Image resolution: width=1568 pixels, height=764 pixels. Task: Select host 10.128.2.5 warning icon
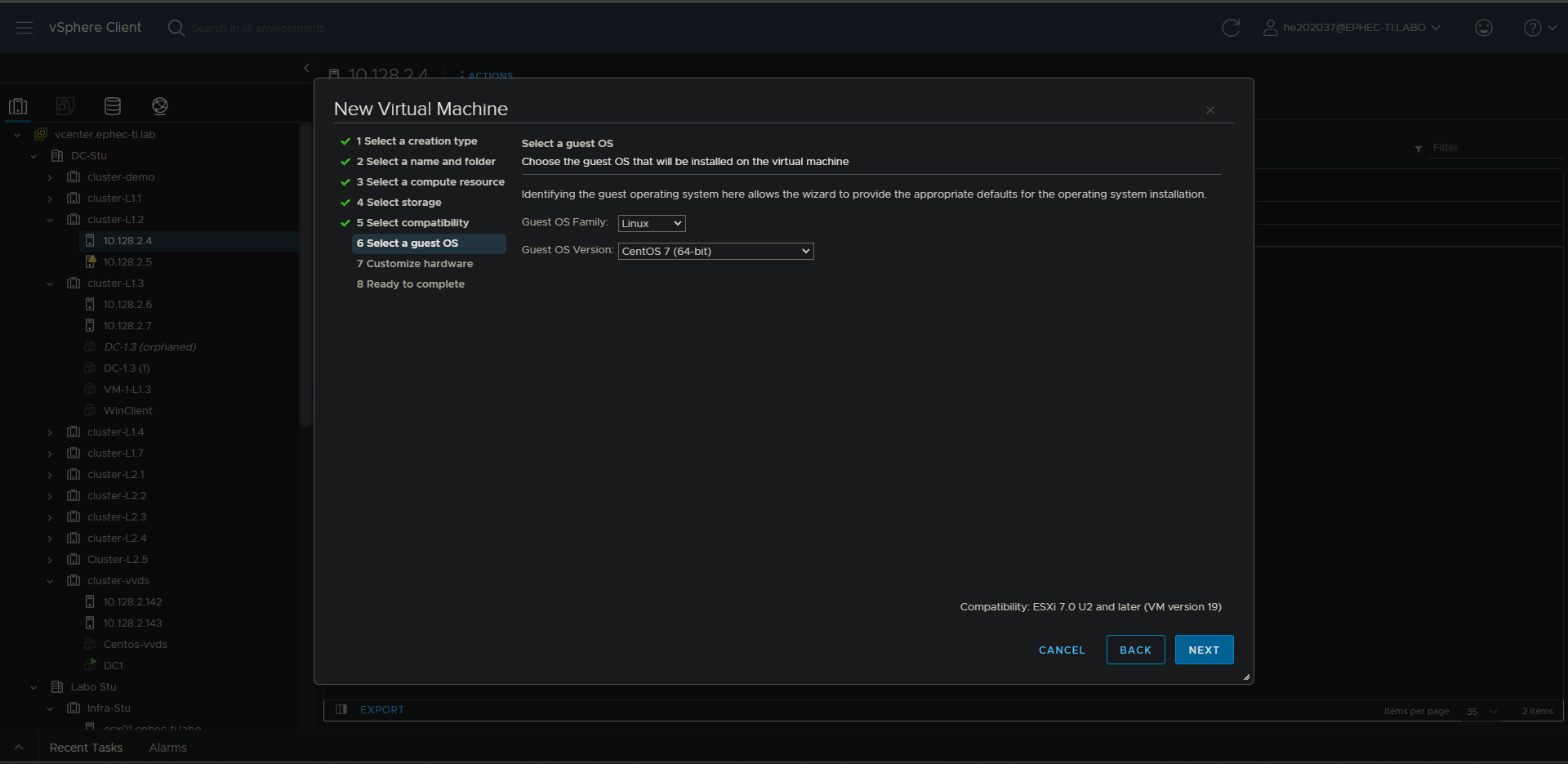pos(90,261)
